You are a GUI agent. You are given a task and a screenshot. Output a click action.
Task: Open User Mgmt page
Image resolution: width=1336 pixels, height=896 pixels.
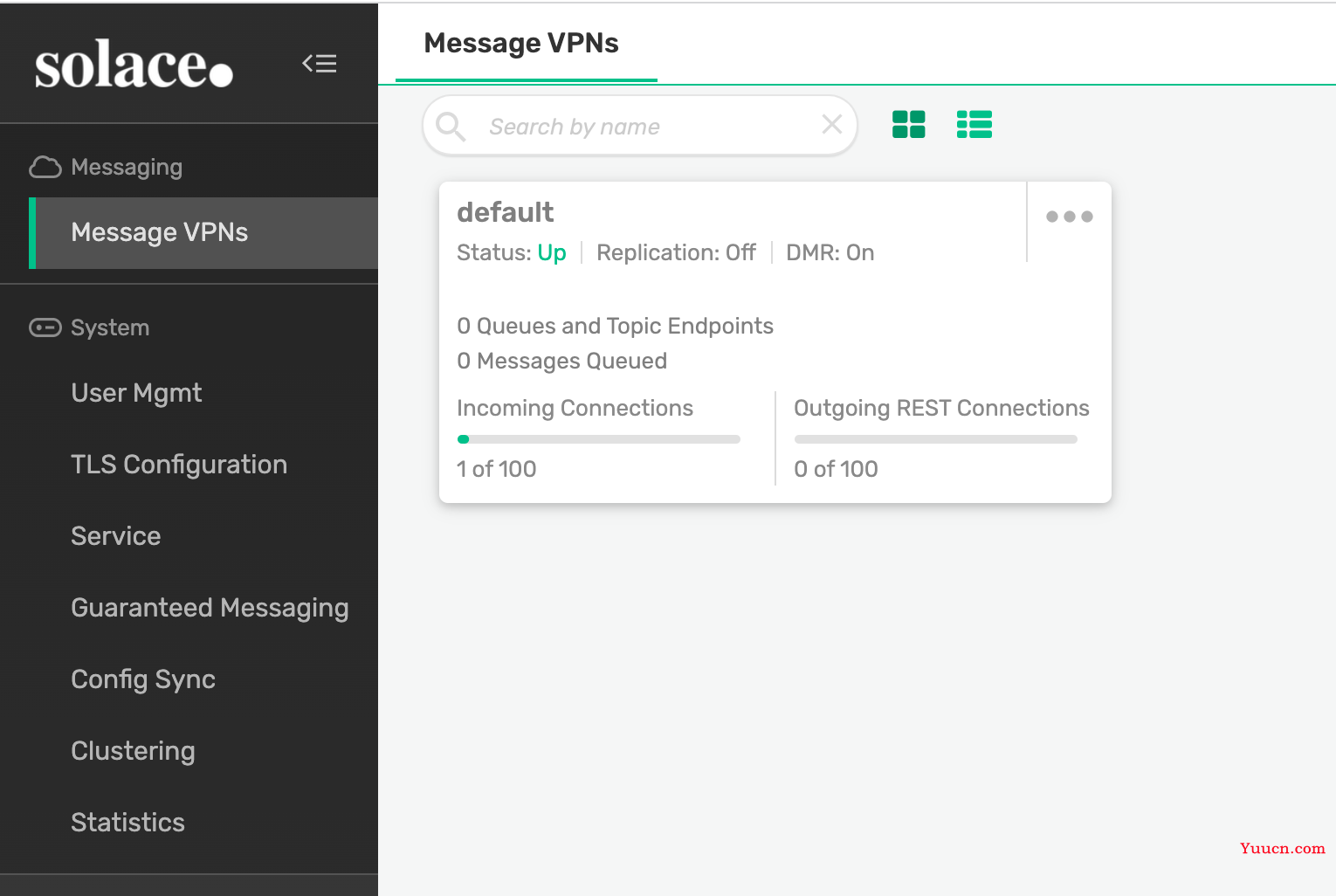point(136,393)
